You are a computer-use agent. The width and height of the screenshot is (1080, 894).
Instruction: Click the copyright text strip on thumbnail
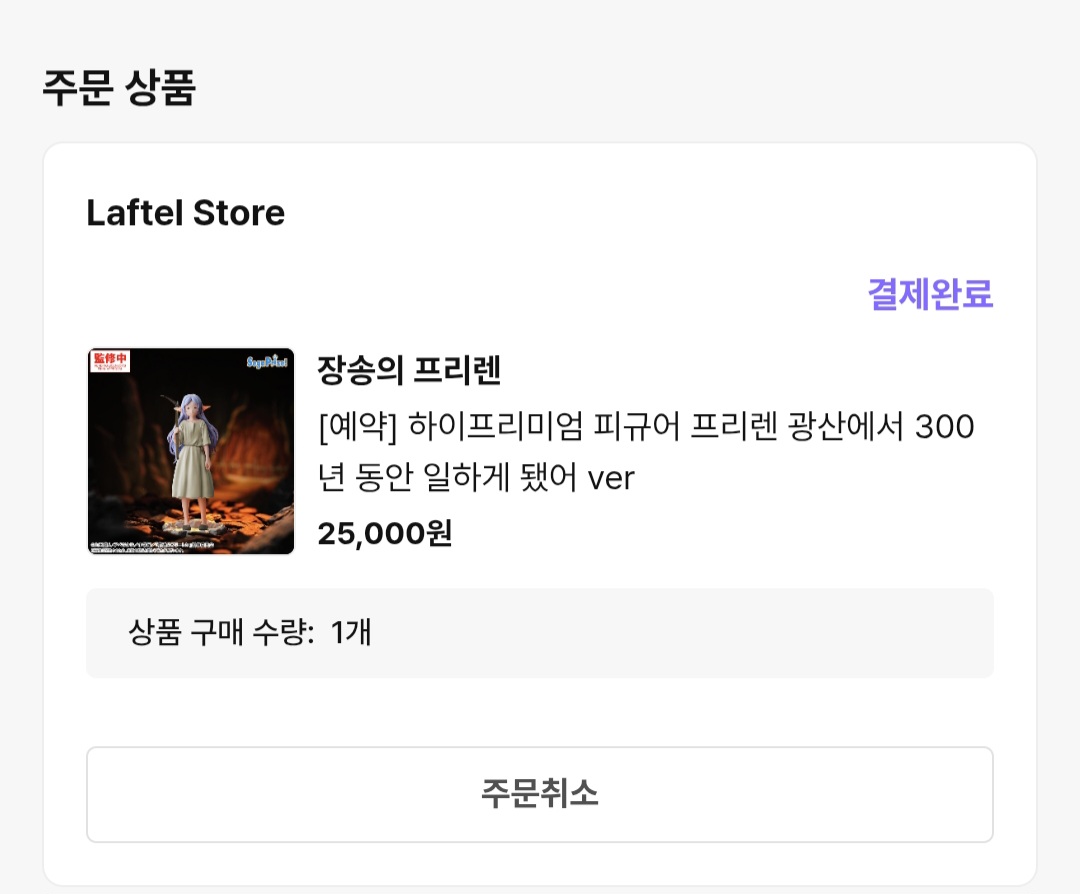click(153, 548)
